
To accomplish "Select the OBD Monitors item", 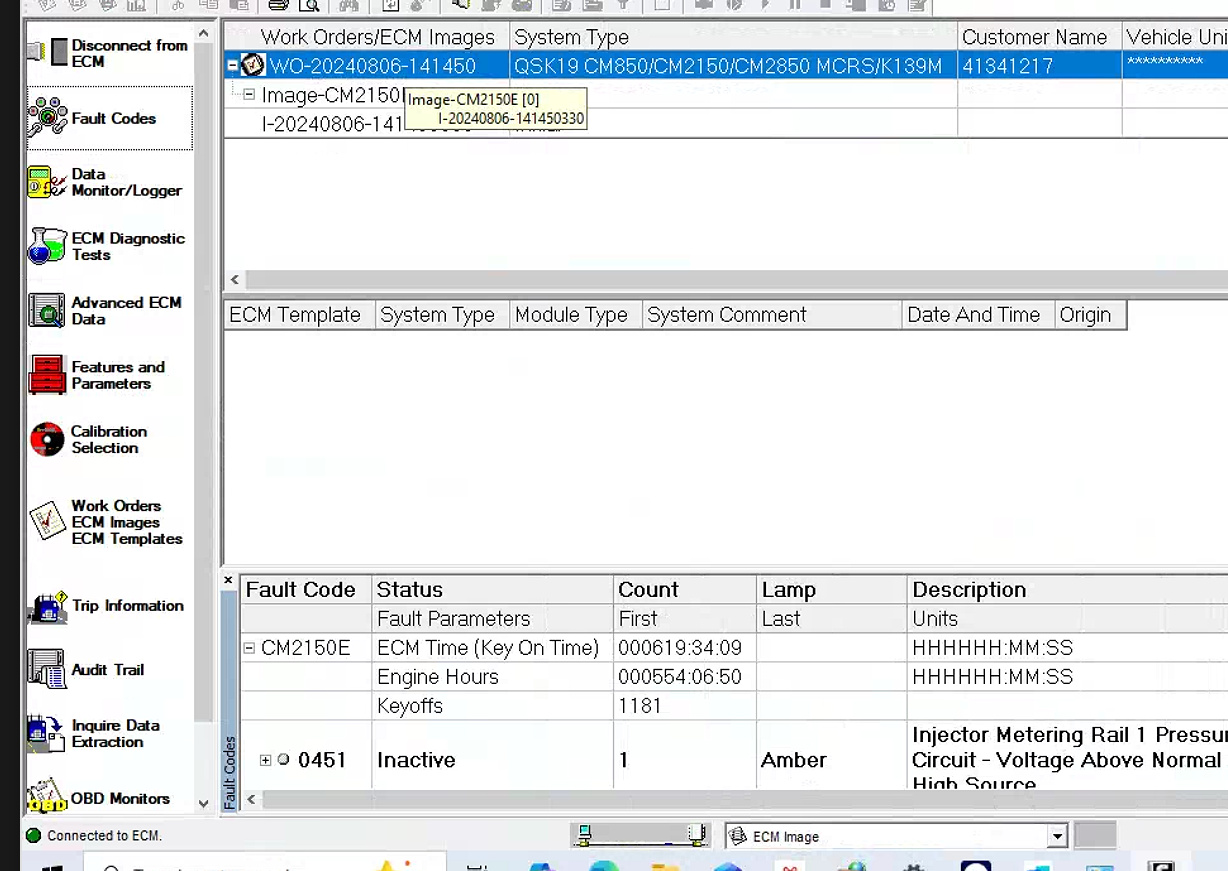I will click(47, 798).
